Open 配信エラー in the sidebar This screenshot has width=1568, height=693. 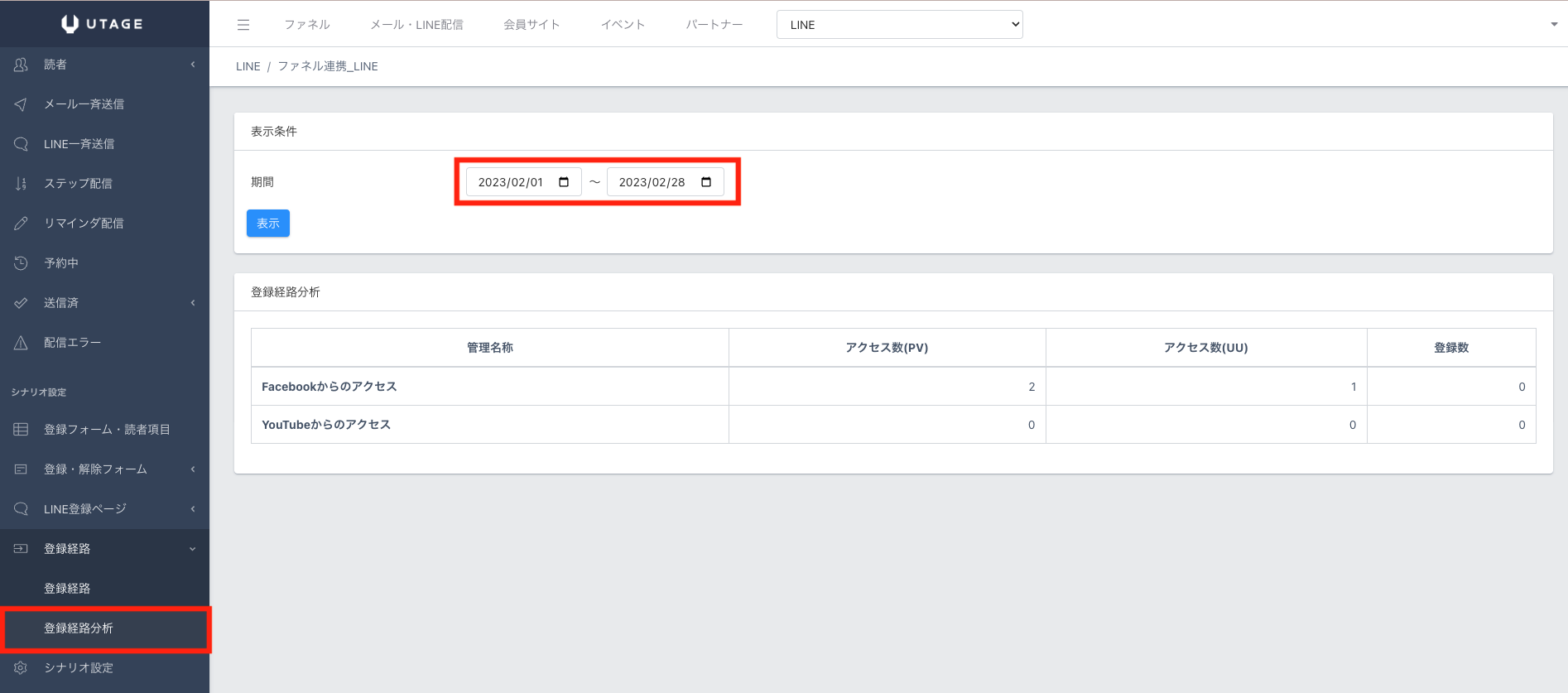(x=72, y=343)
